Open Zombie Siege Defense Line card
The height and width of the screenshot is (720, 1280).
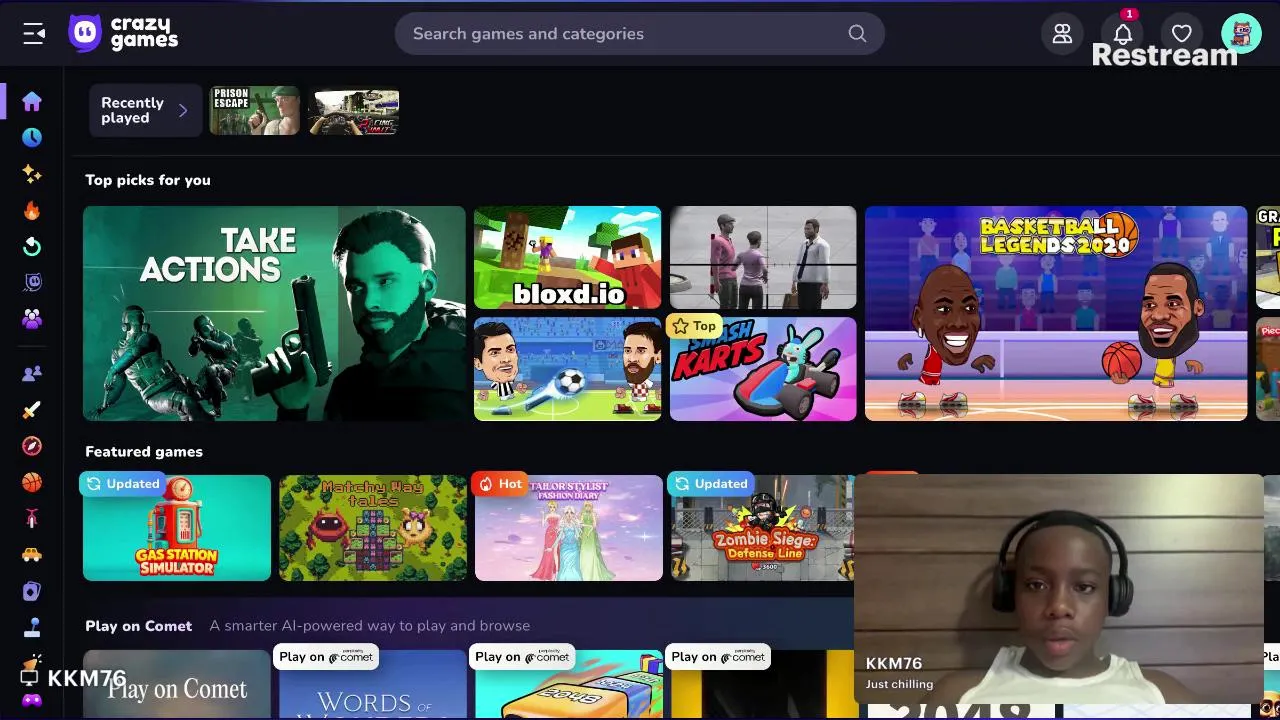763,528
